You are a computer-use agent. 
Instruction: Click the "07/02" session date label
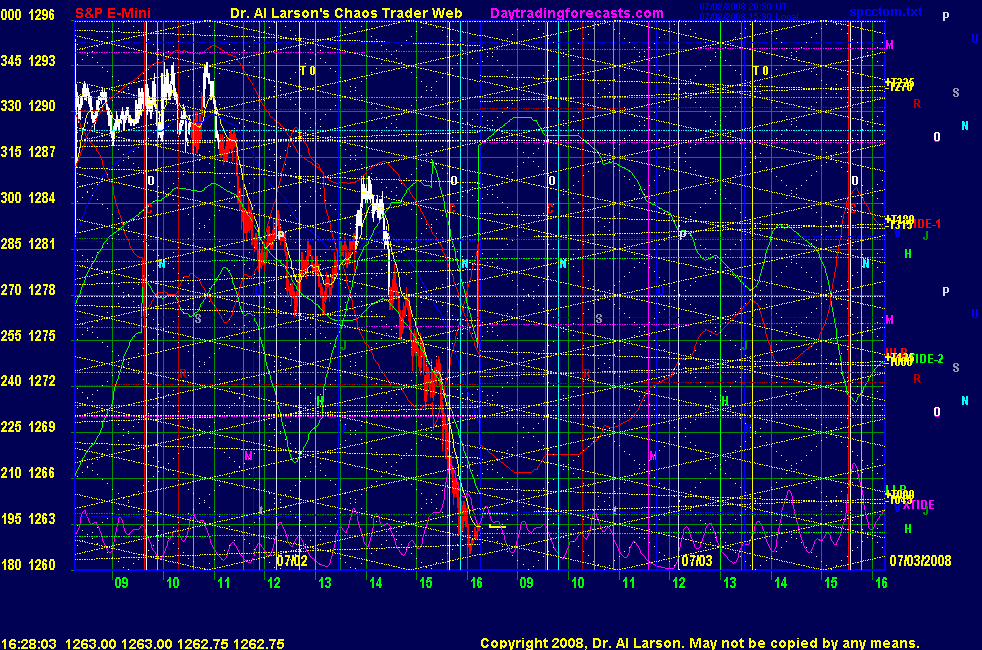click(x=292, y=560)
